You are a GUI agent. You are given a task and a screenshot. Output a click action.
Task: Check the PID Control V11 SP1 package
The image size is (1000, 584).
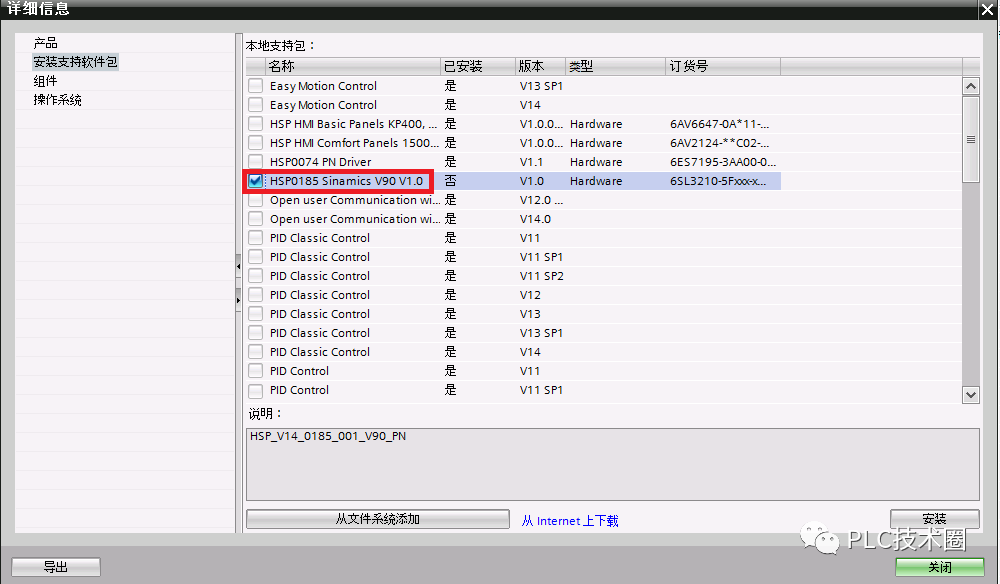[x=256, y=390]
